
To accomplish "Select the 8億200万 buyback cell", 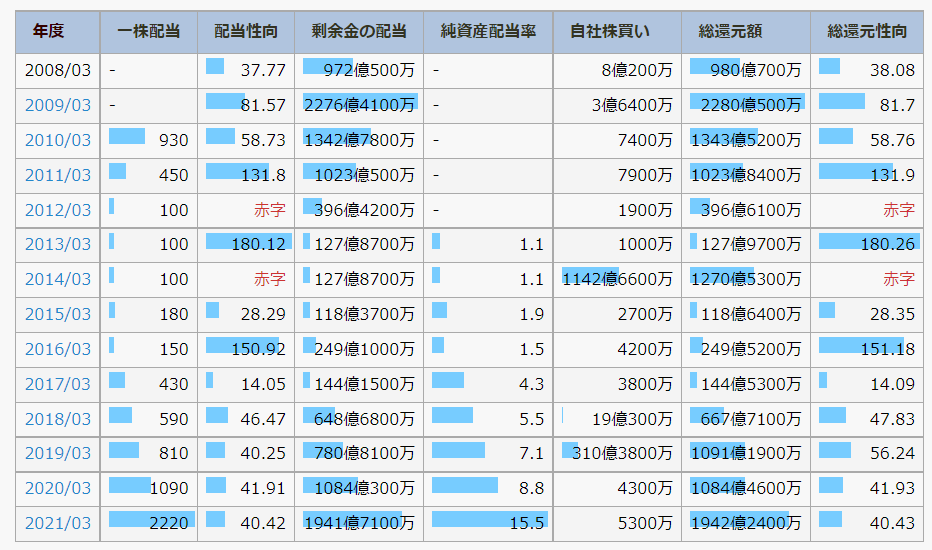I will point(617,71).
